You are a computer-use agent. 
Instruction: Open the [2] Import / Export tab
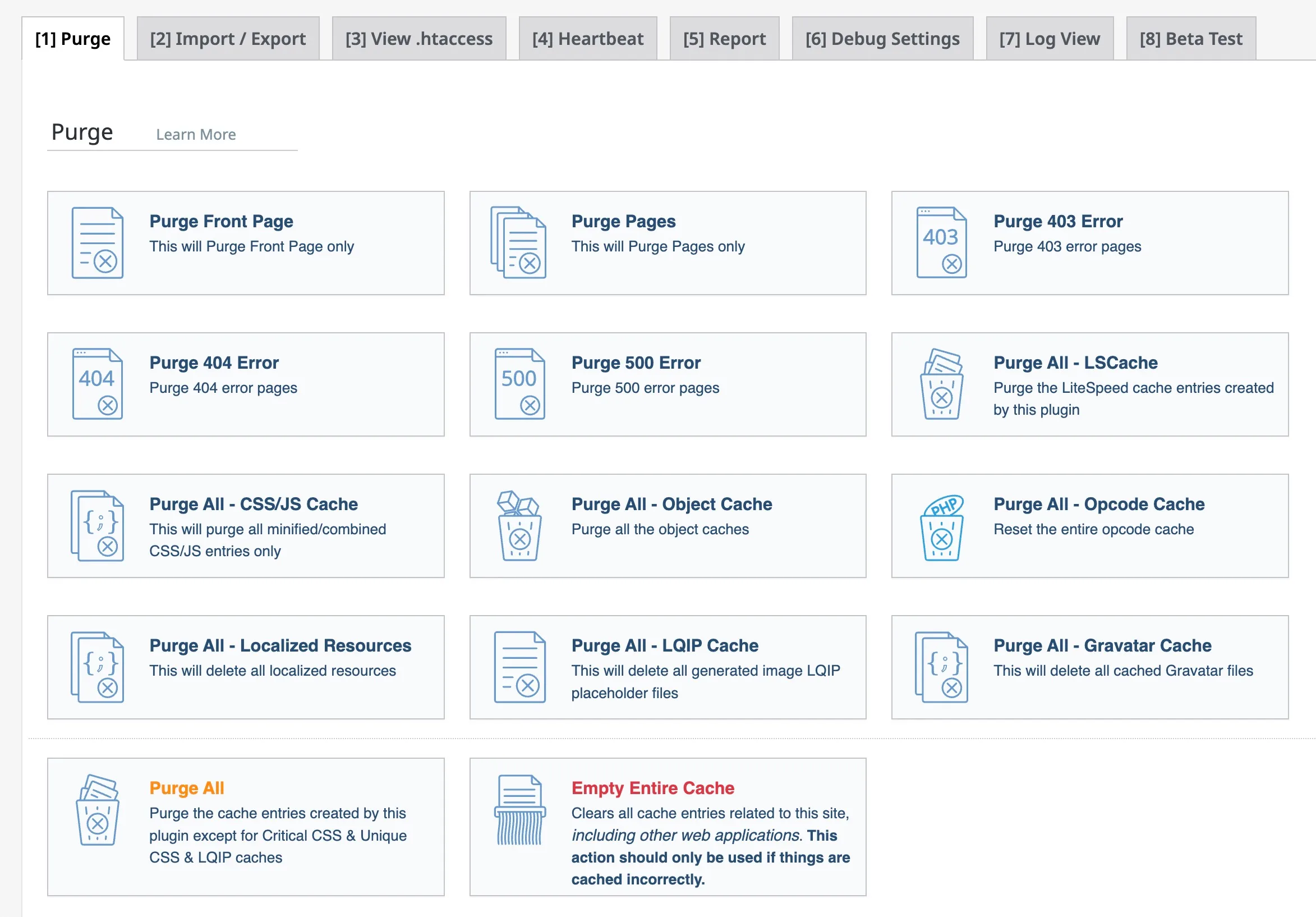(x=228, y=38)
